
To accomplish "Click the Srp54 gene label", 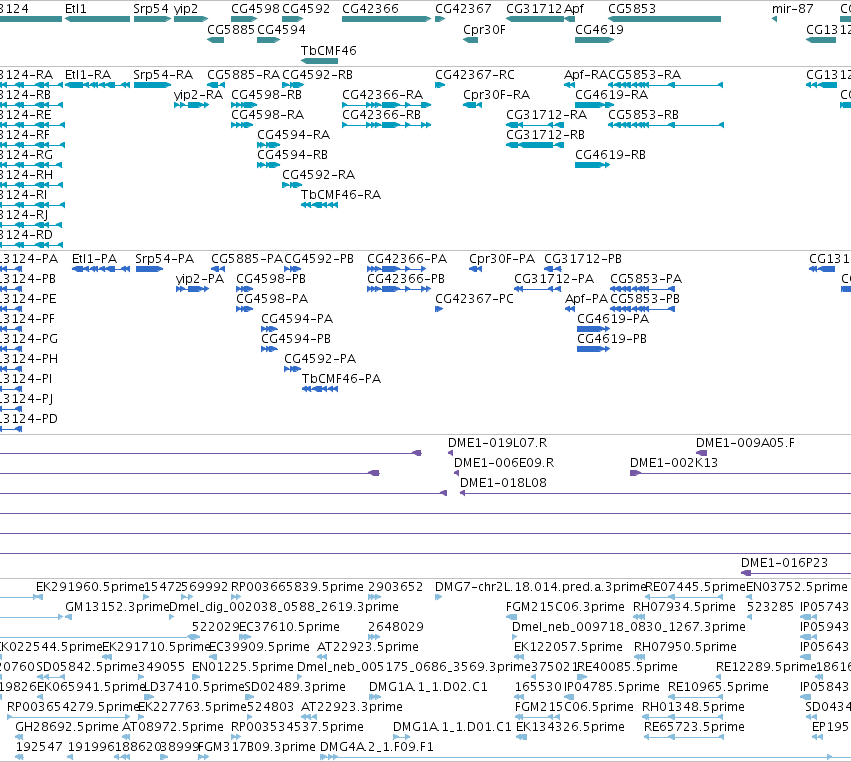I will [151, 9].
